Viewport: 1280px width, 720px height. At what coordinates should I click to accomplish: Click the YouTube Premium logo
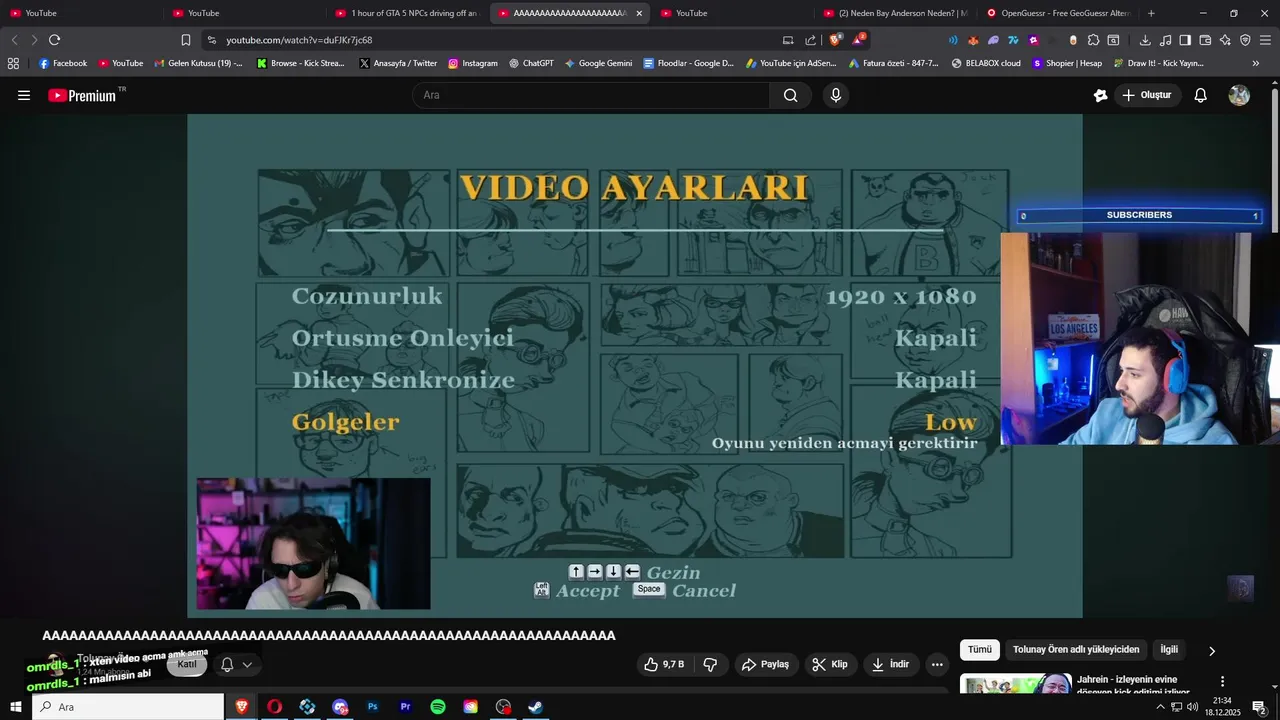(84, 95)
